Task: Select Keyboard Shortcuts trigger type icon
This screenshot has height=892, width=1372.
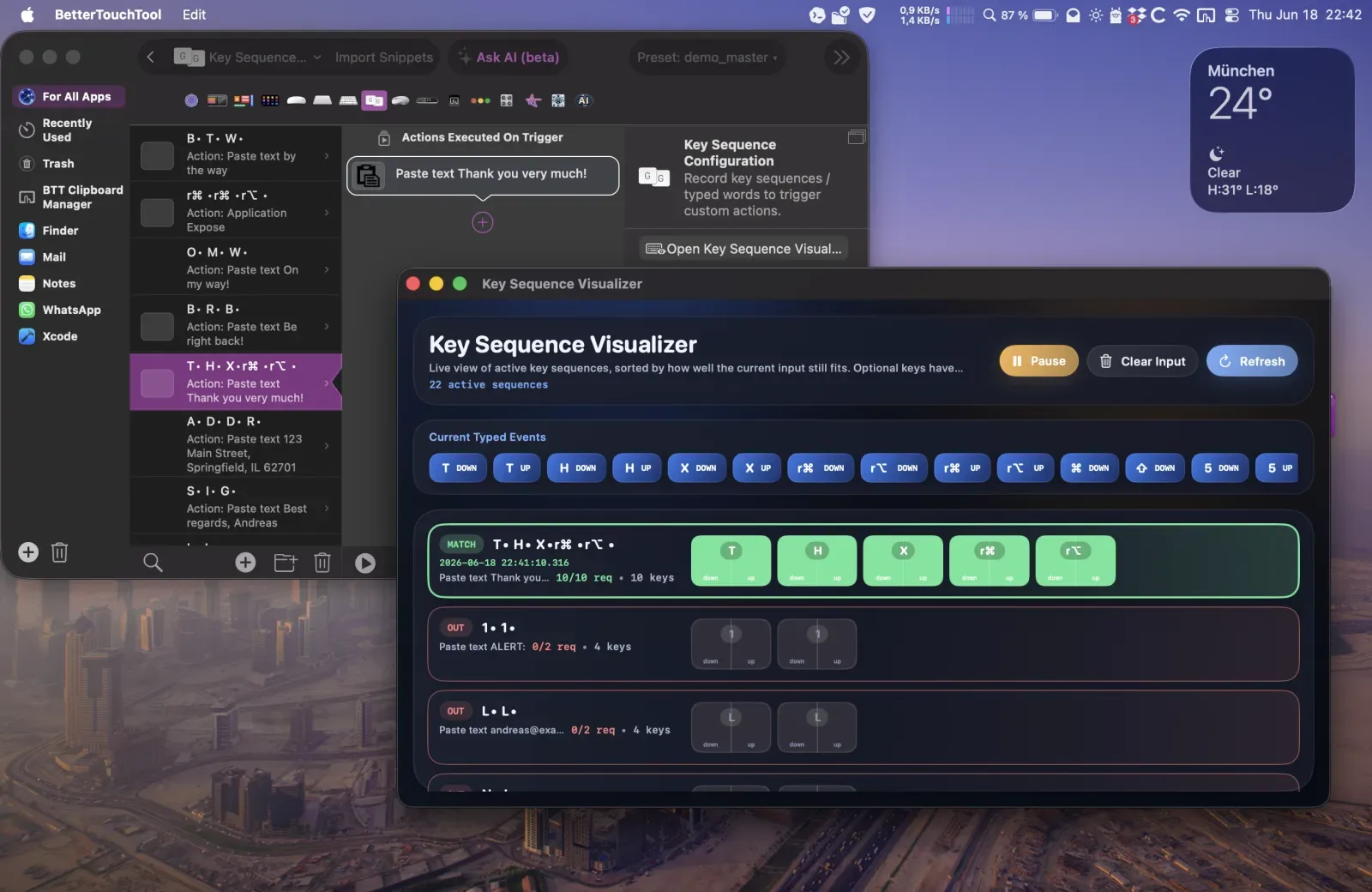Action: coord(348,100)
